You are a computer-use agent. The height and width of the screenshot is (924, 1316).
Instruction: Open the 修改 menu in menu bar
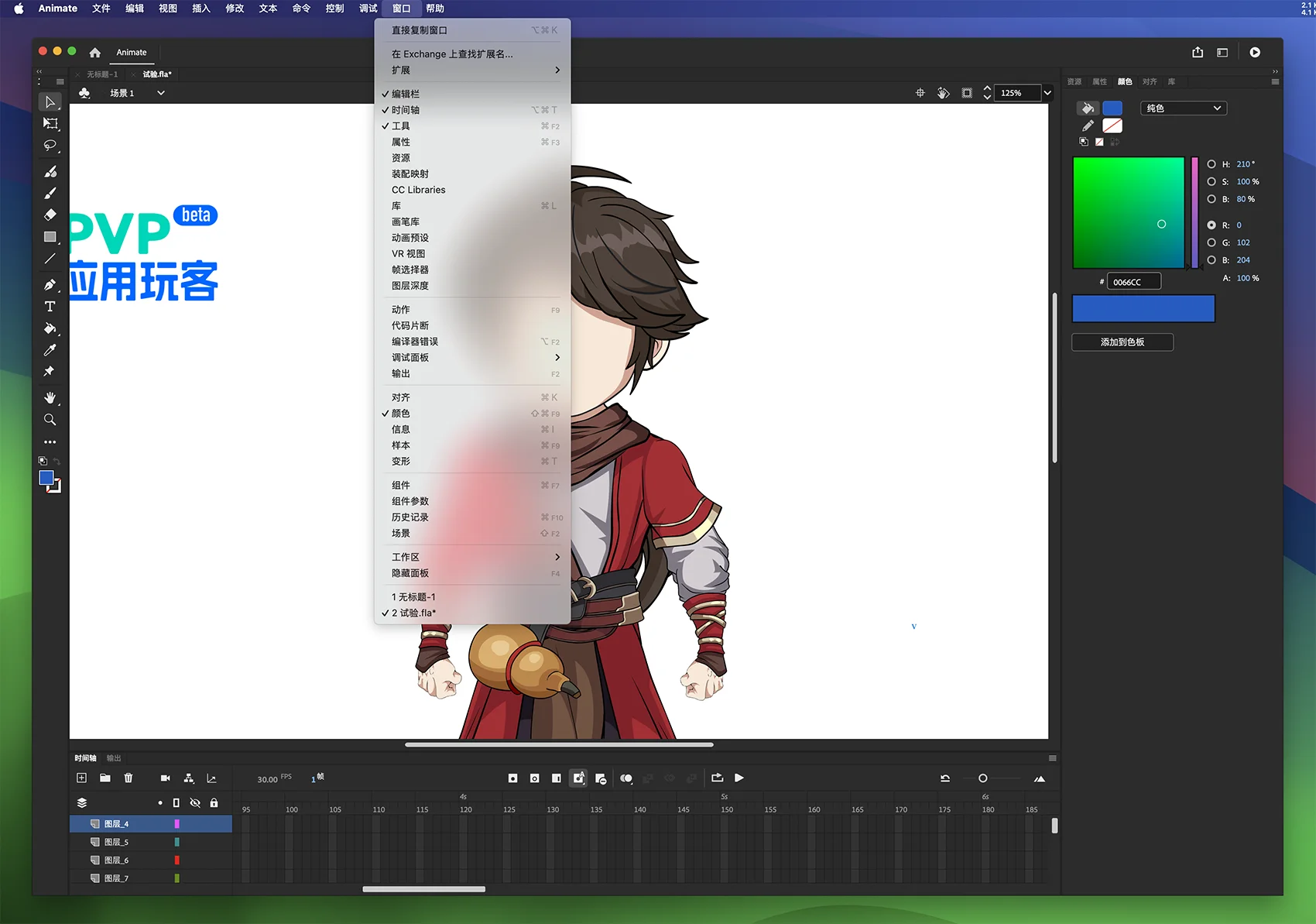[x=235, y=9]
